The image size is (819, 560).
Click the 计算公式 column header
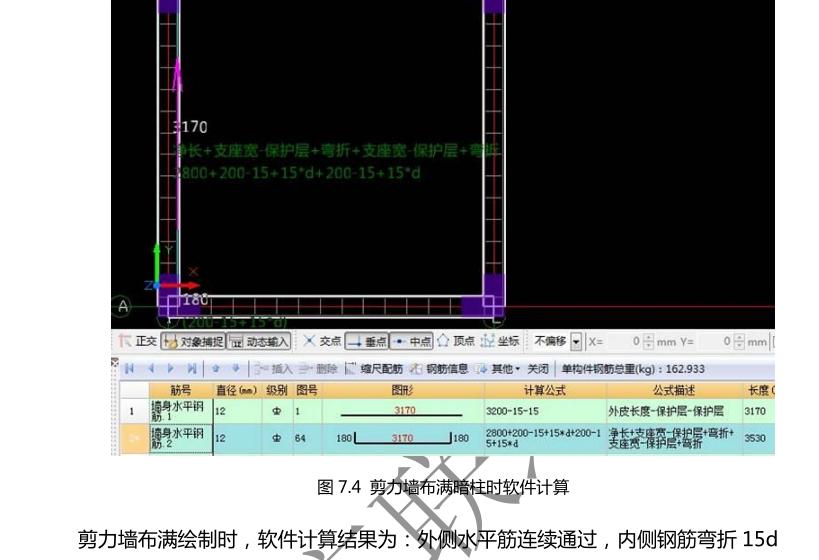tap(545, 390)
